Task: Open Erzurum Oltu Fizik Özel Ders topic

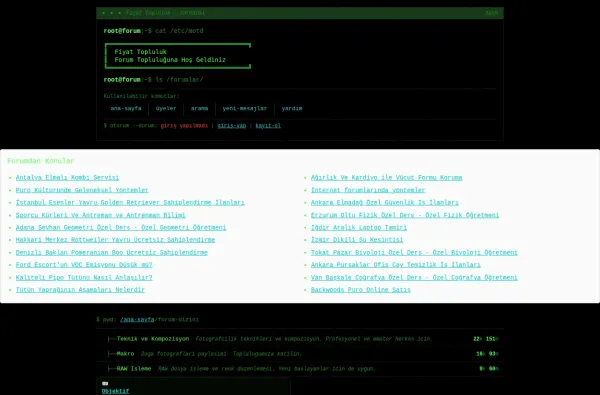Action: pyautogui.click(x=405, y=215)
